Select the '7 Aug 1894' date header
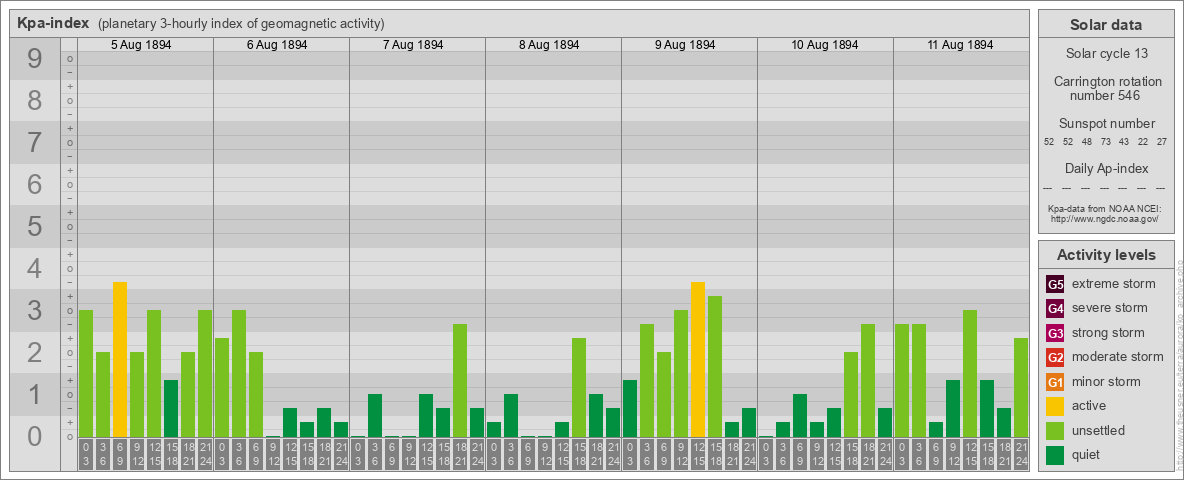 (x=413, y=45)
